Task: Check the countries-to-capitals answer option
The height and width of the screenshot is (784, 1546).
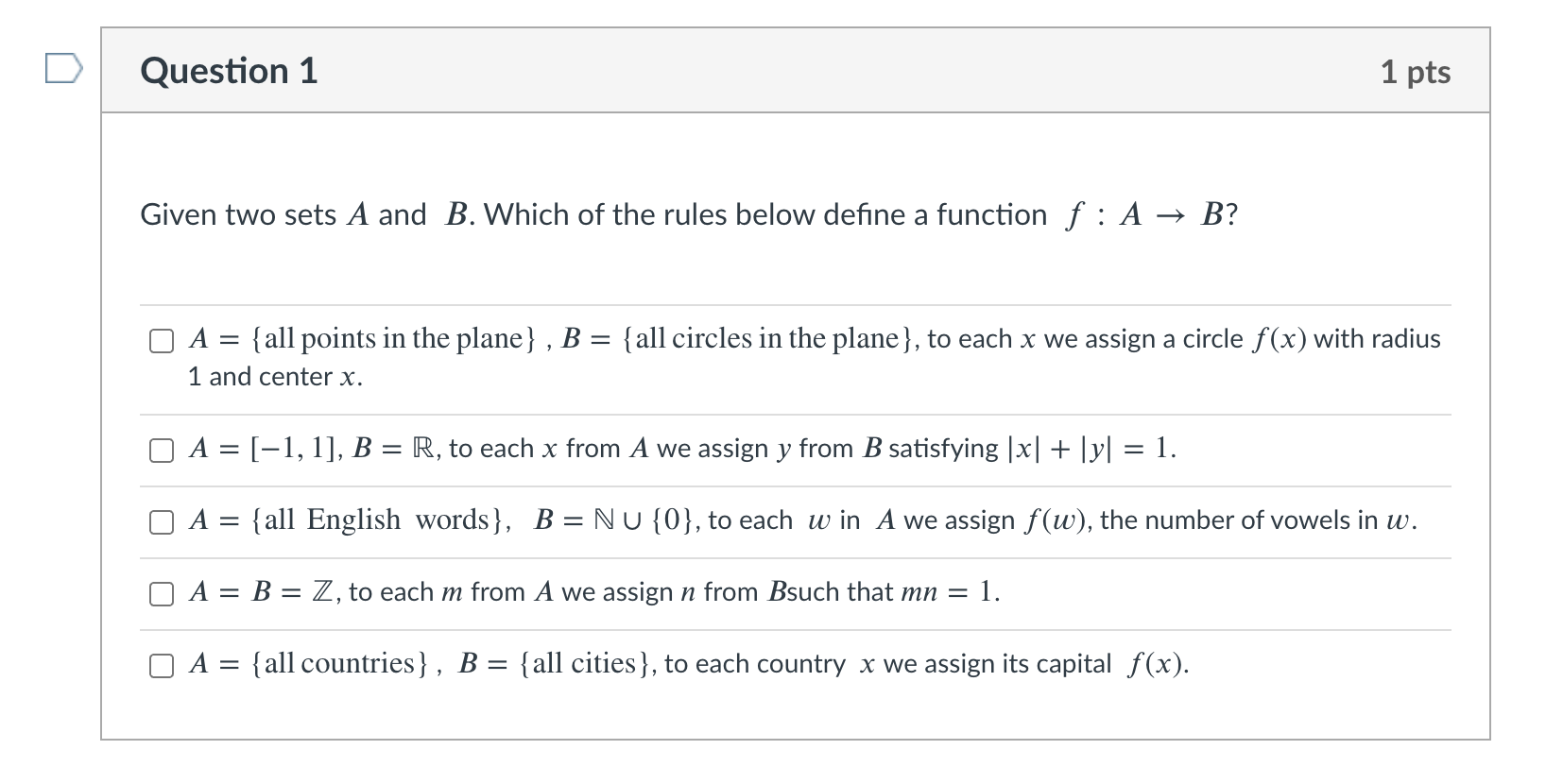Action: [161, 666]
